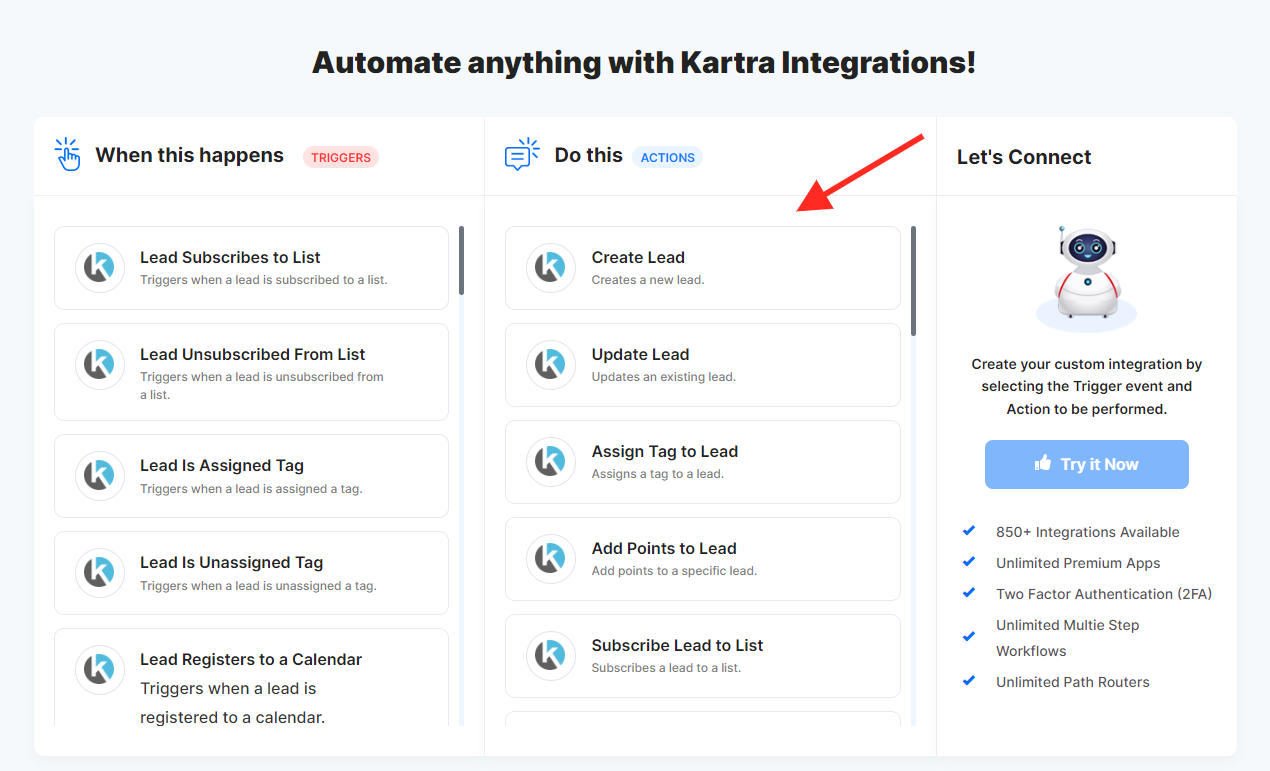
Task: Click "Automate anything with Kartra Integrations!" title
Action: 644,63
